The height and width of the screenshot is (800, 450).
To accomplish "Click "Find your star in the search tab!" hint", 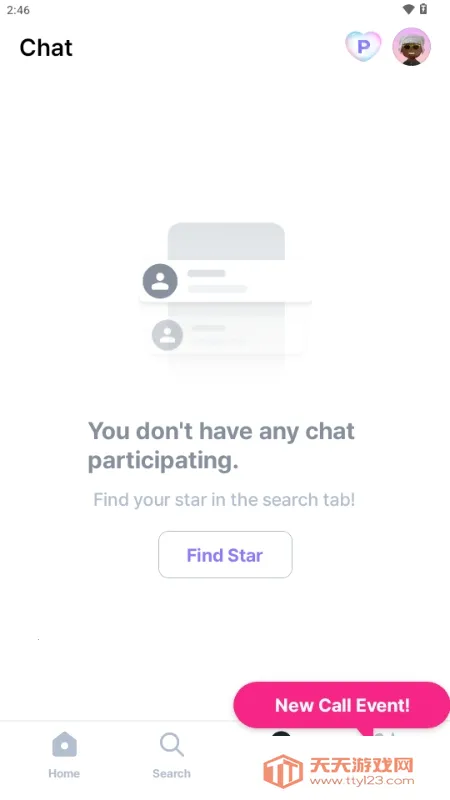I will pyautogui.click(x=224, y=499).
